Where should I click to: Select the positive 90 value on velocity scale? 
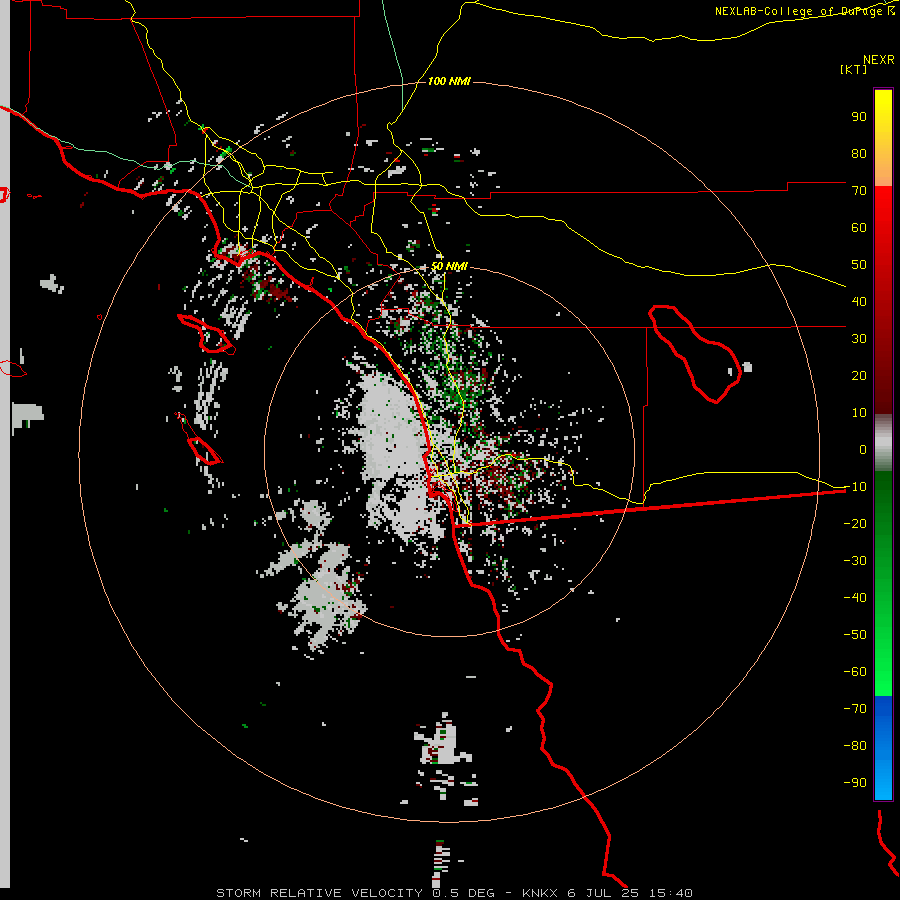(859, 117)
